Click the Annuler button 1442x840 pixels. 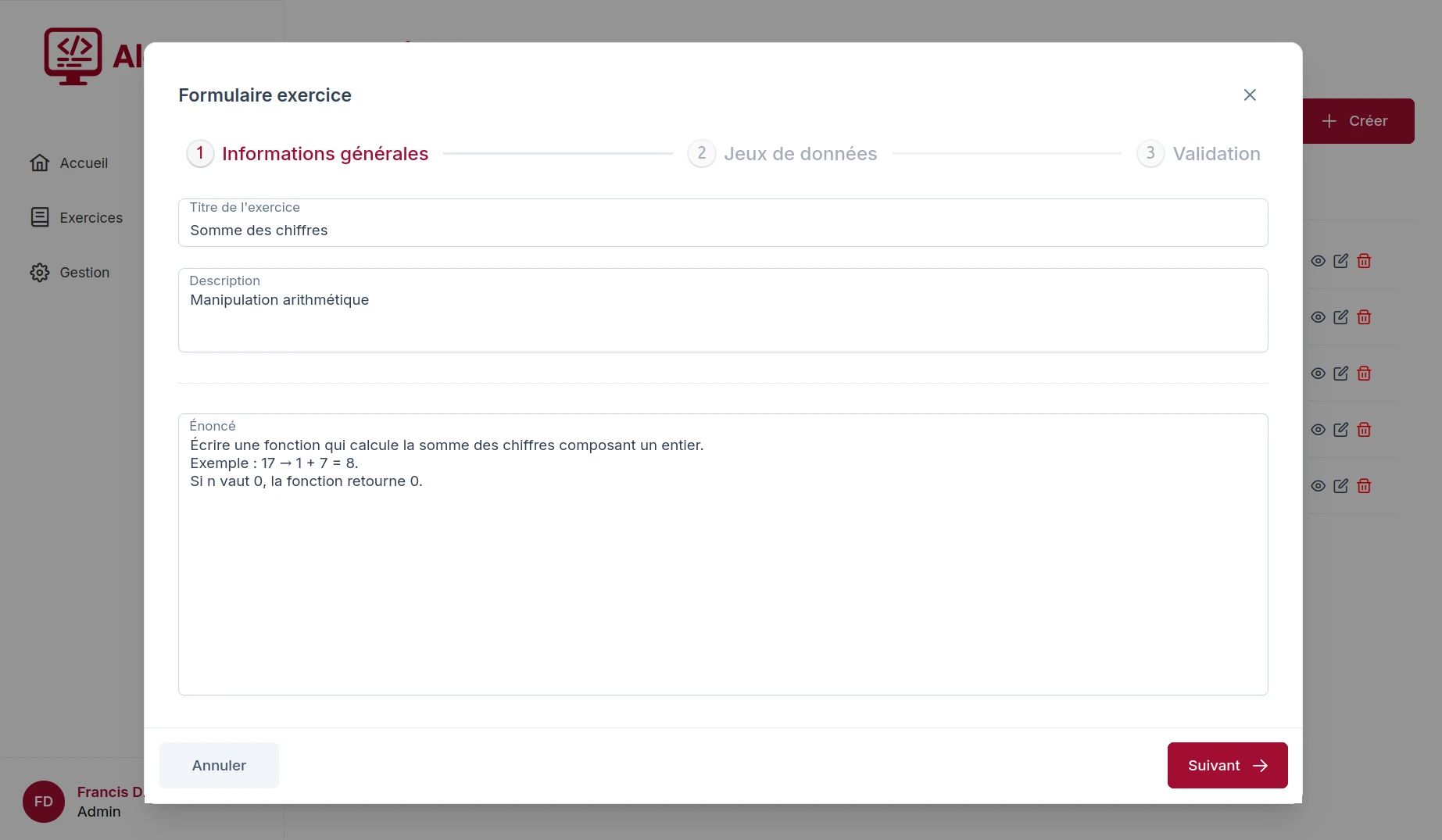click(x=219, y=765)
